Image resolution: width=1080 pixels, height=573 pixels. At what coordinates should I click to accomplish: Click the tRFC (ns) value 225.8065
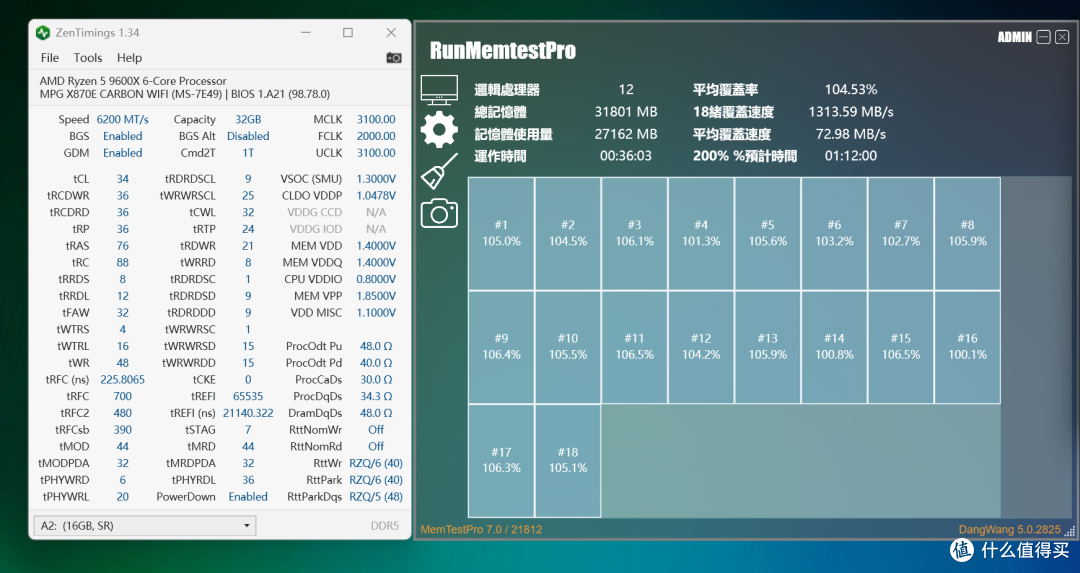tap(123, 379)
